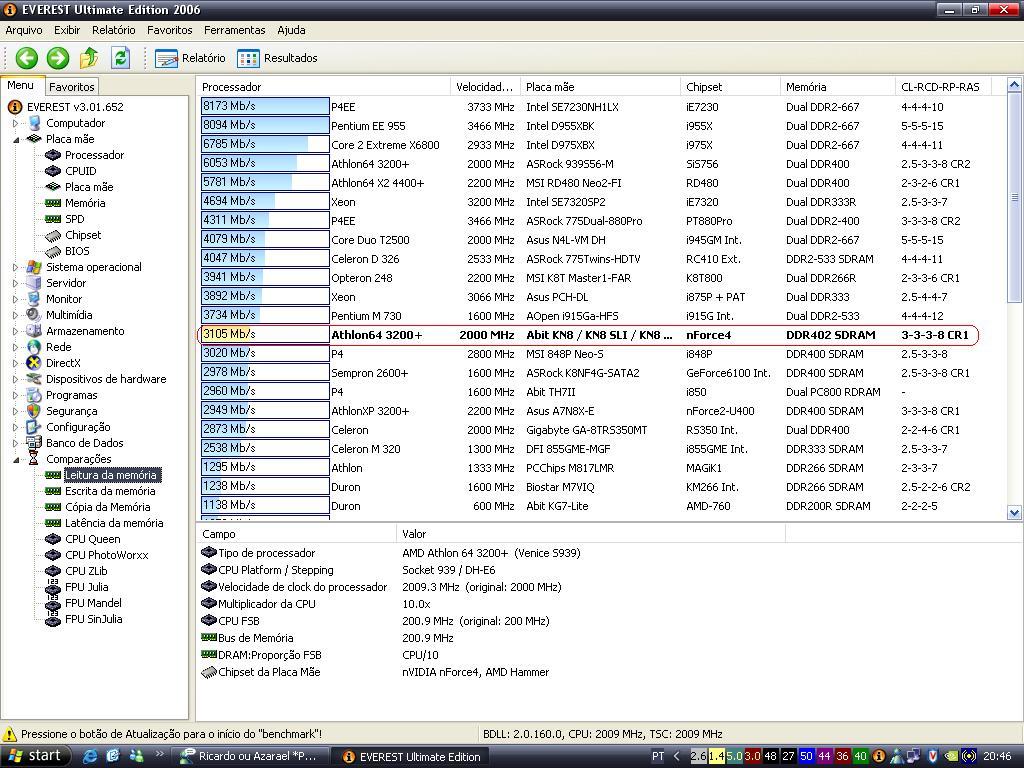Click the green Back arrow toolbar icon

27,58
